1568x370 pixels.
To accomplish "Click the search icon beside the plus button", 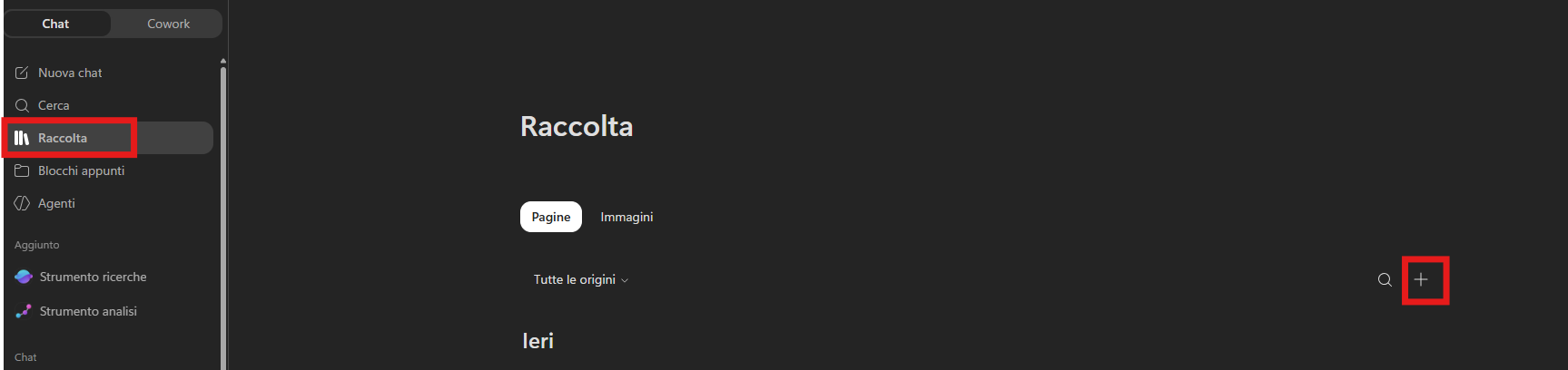I will 1385,279.
